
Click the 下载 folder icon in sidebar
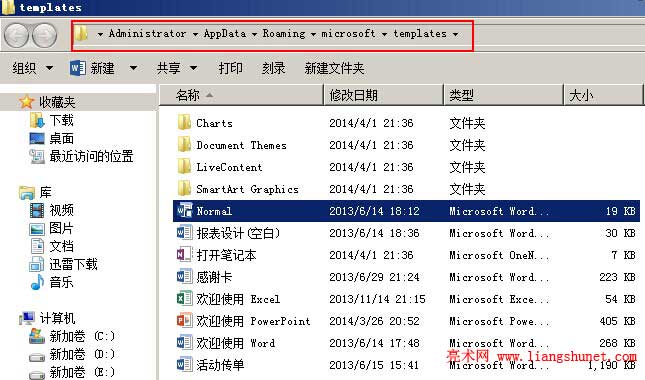click(x=37, y=120)
